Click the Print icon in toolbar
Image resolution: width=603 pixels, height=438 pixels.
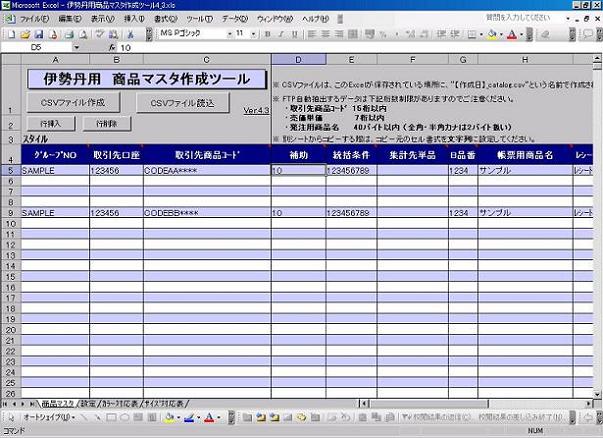[69, 35]
